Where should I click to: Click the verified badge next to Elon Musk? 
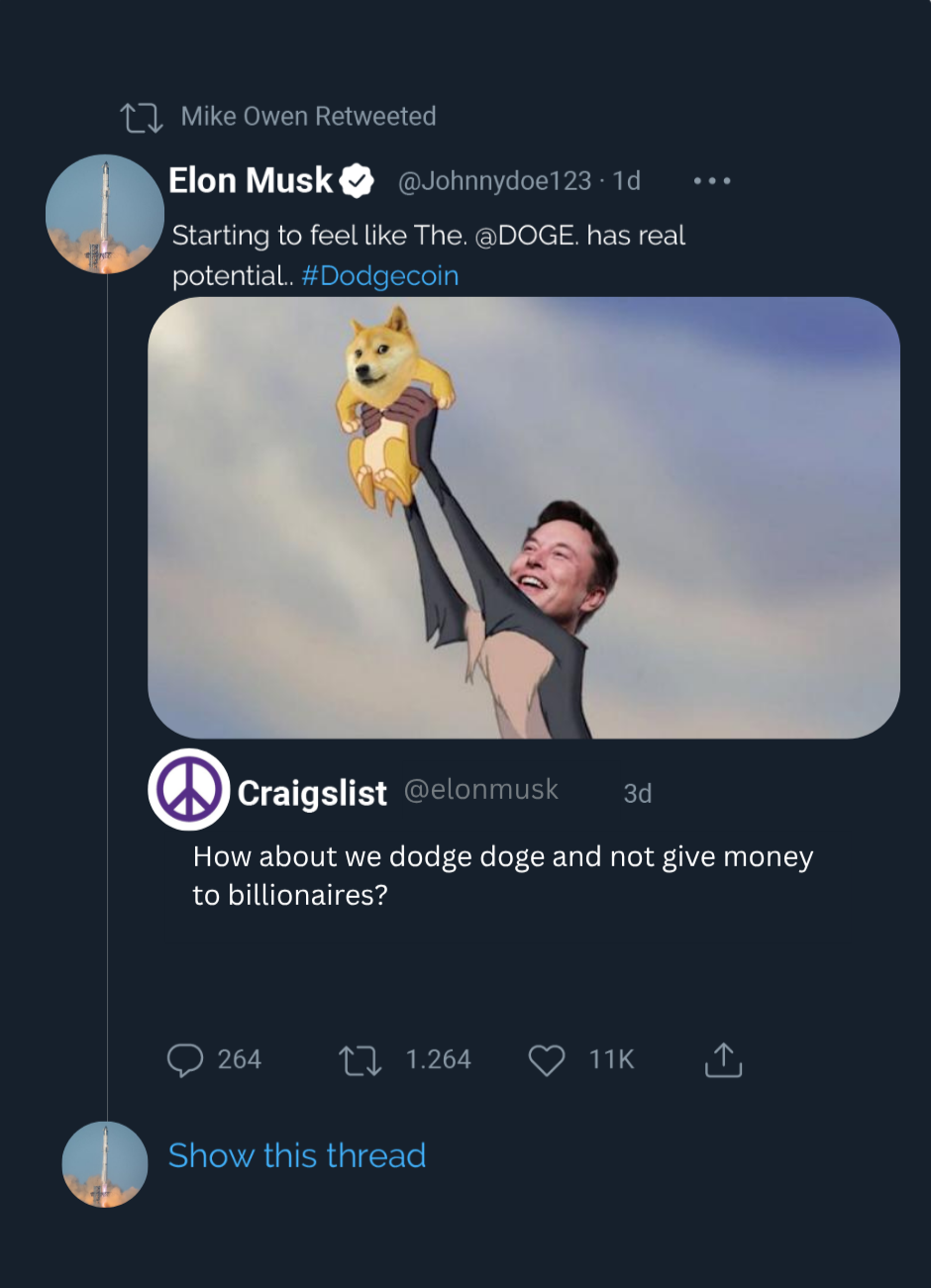click(357, 181)
